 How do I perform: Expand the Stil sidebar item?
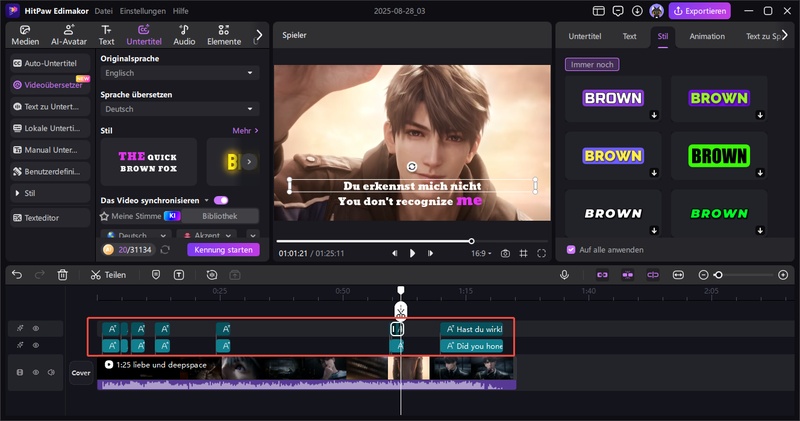pos(50,193)
